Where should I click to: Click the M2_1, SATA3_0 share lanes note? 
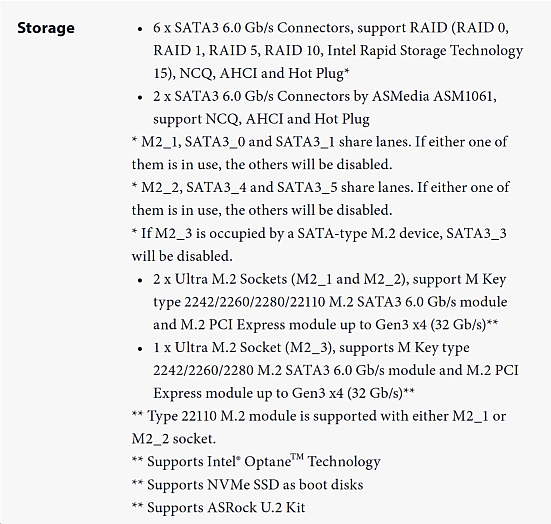pos(319,153)
